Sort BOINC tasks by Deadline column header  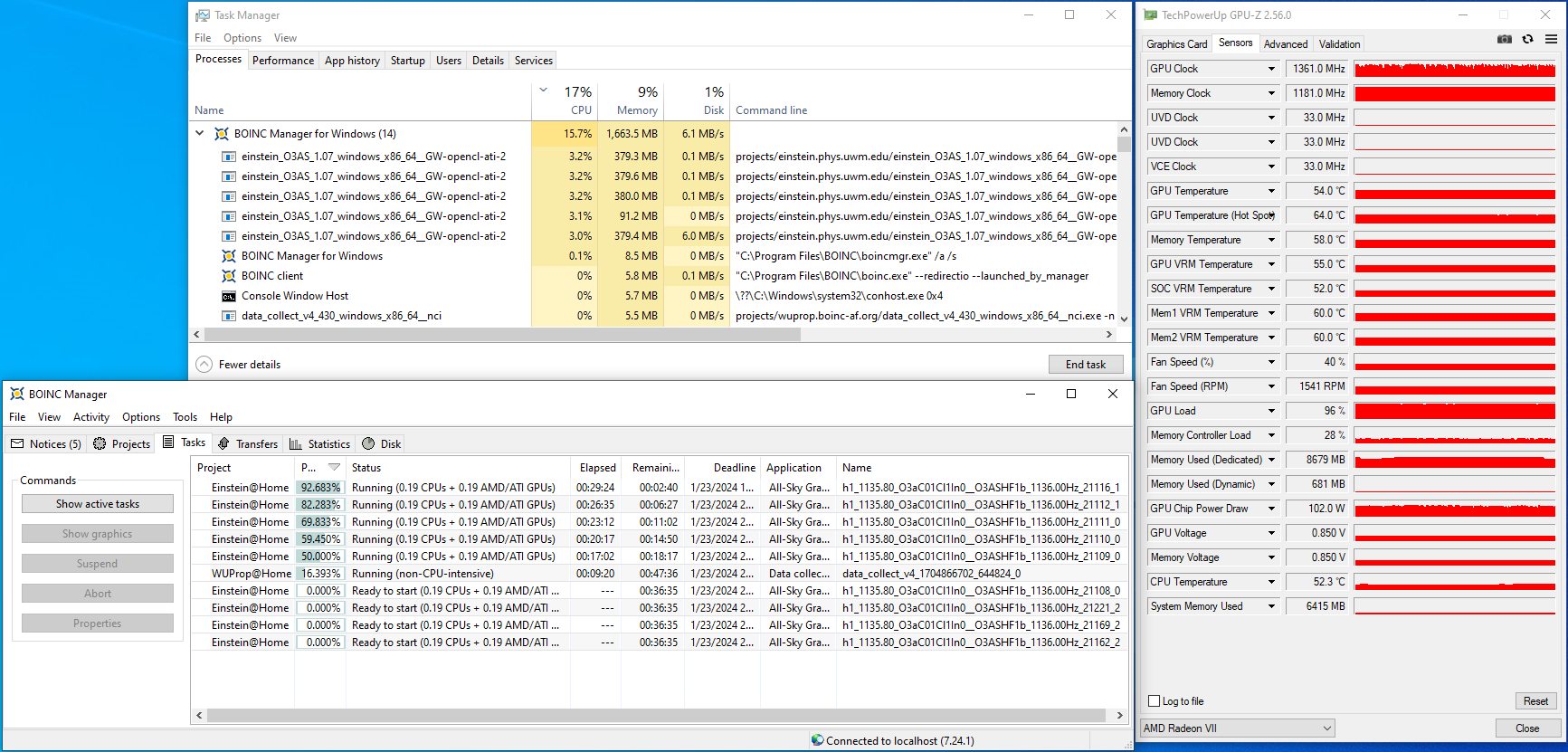[723, 467]
